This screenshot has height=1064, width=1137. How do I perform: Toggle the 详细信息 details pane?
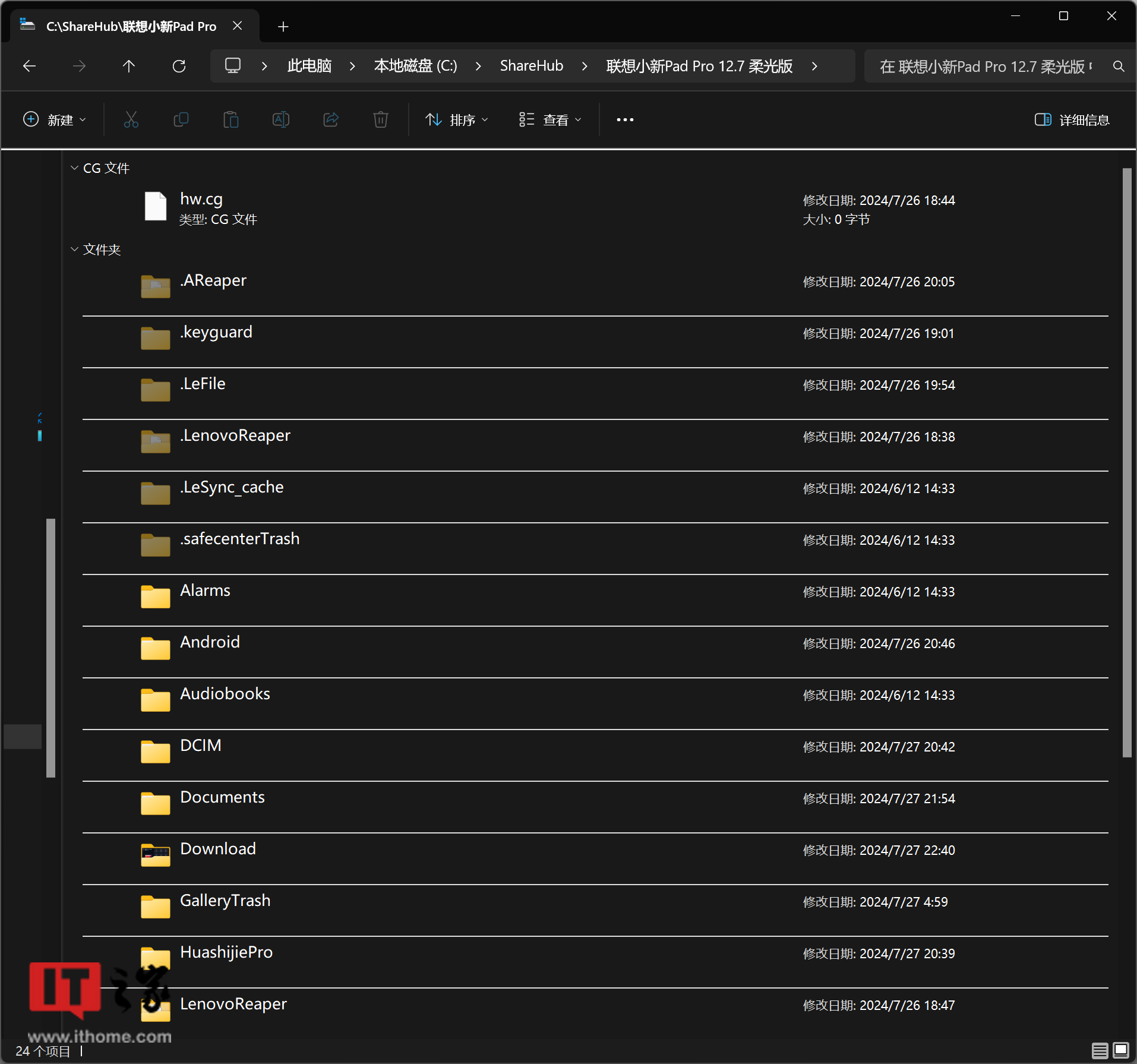(1072, 119)
